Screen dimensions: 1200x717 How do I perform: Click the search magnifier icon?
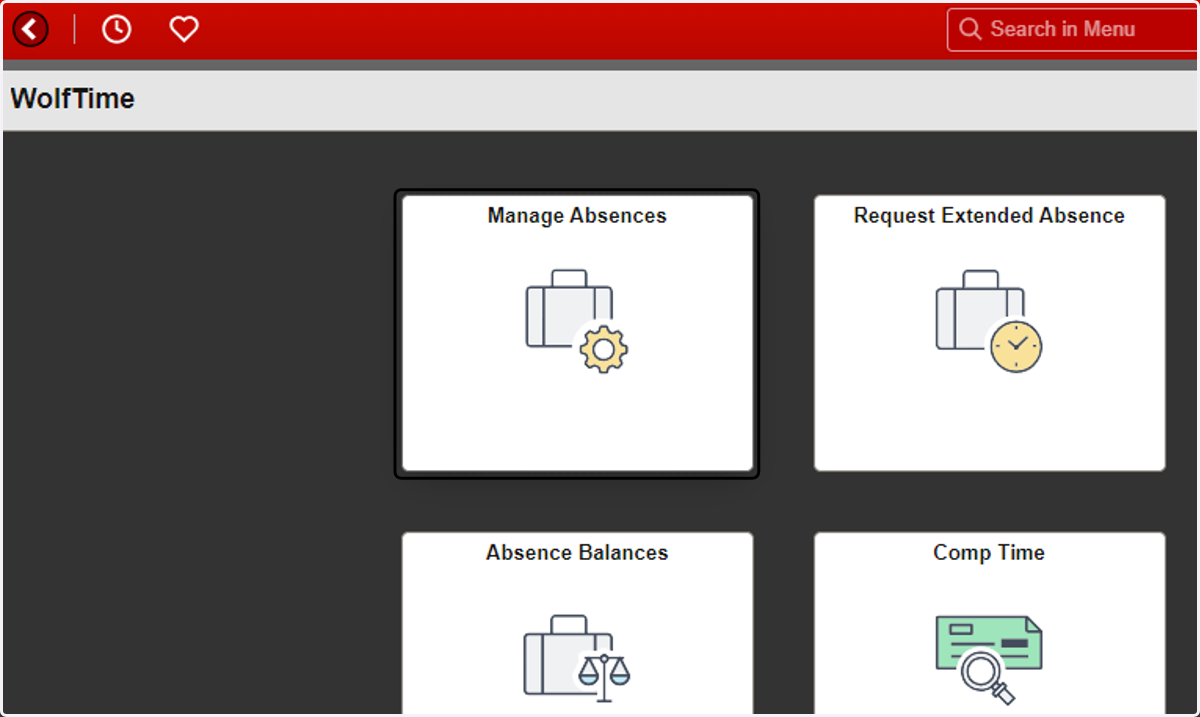(x=970, y=29)
